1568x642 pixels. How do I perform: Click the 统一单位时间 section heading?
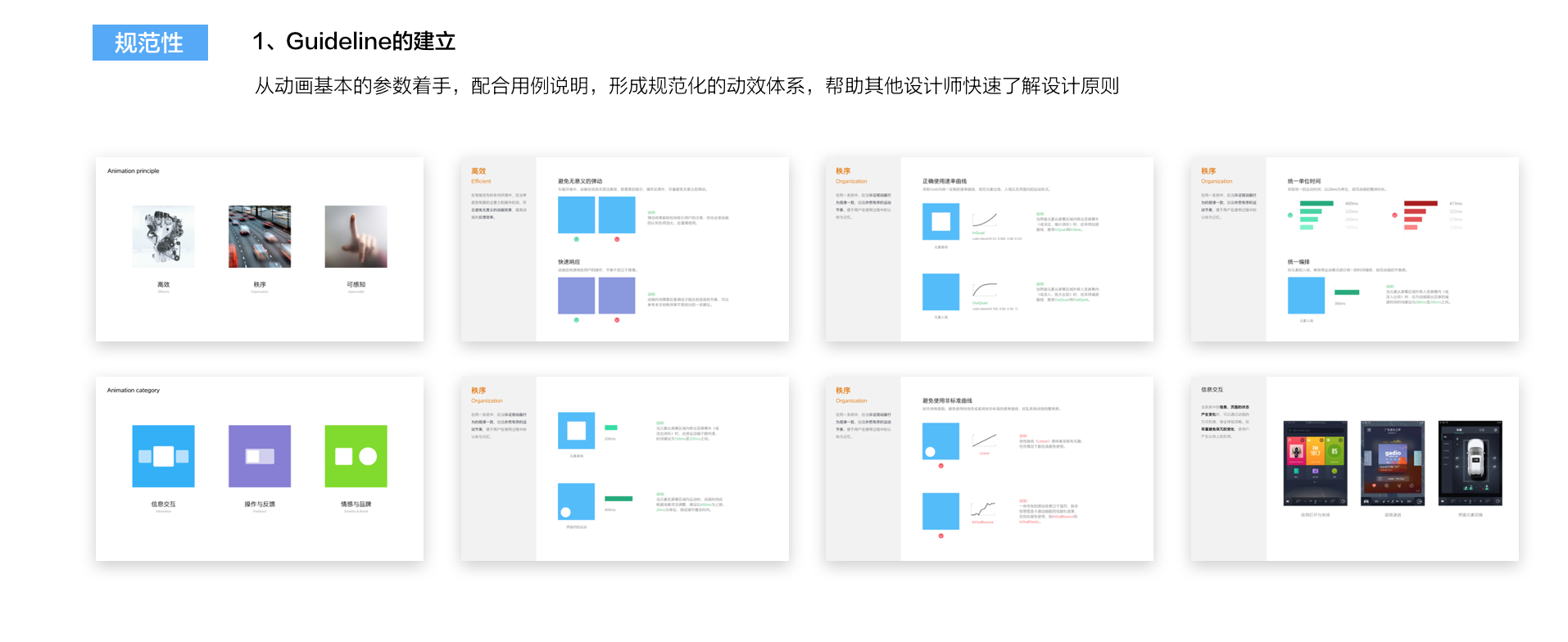[x=1304, y=181]
